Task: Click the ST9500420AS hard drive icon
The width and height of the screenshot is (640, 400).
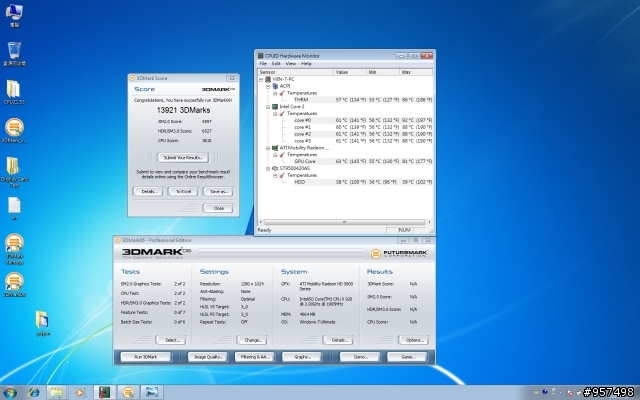Action: [275, 168]
